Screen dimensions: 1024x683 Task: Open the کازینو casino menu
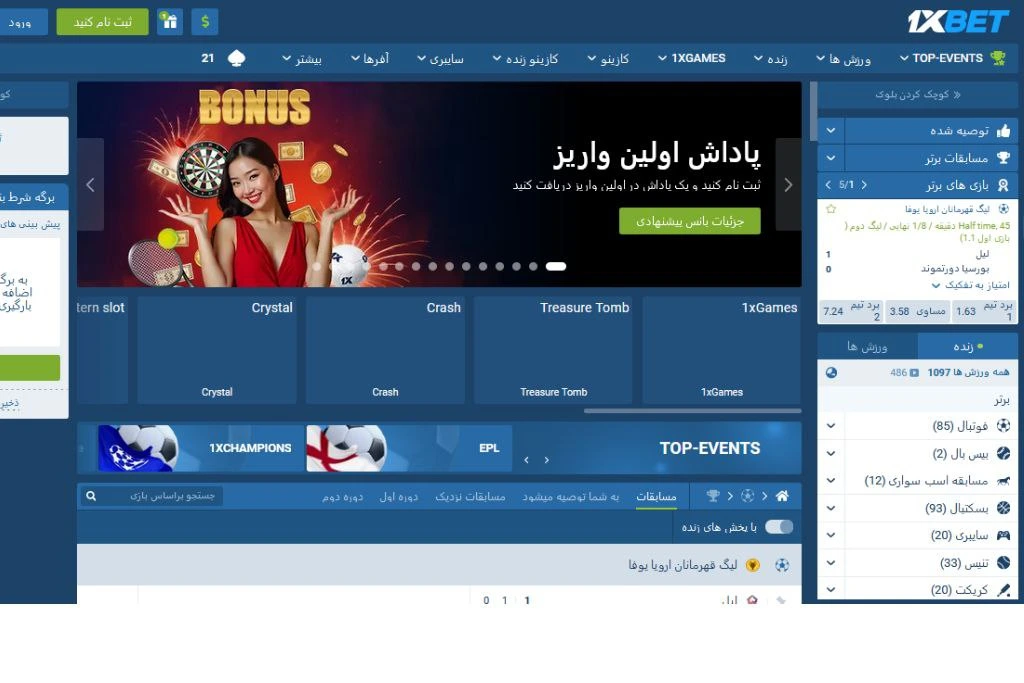(x=608, y=59)
